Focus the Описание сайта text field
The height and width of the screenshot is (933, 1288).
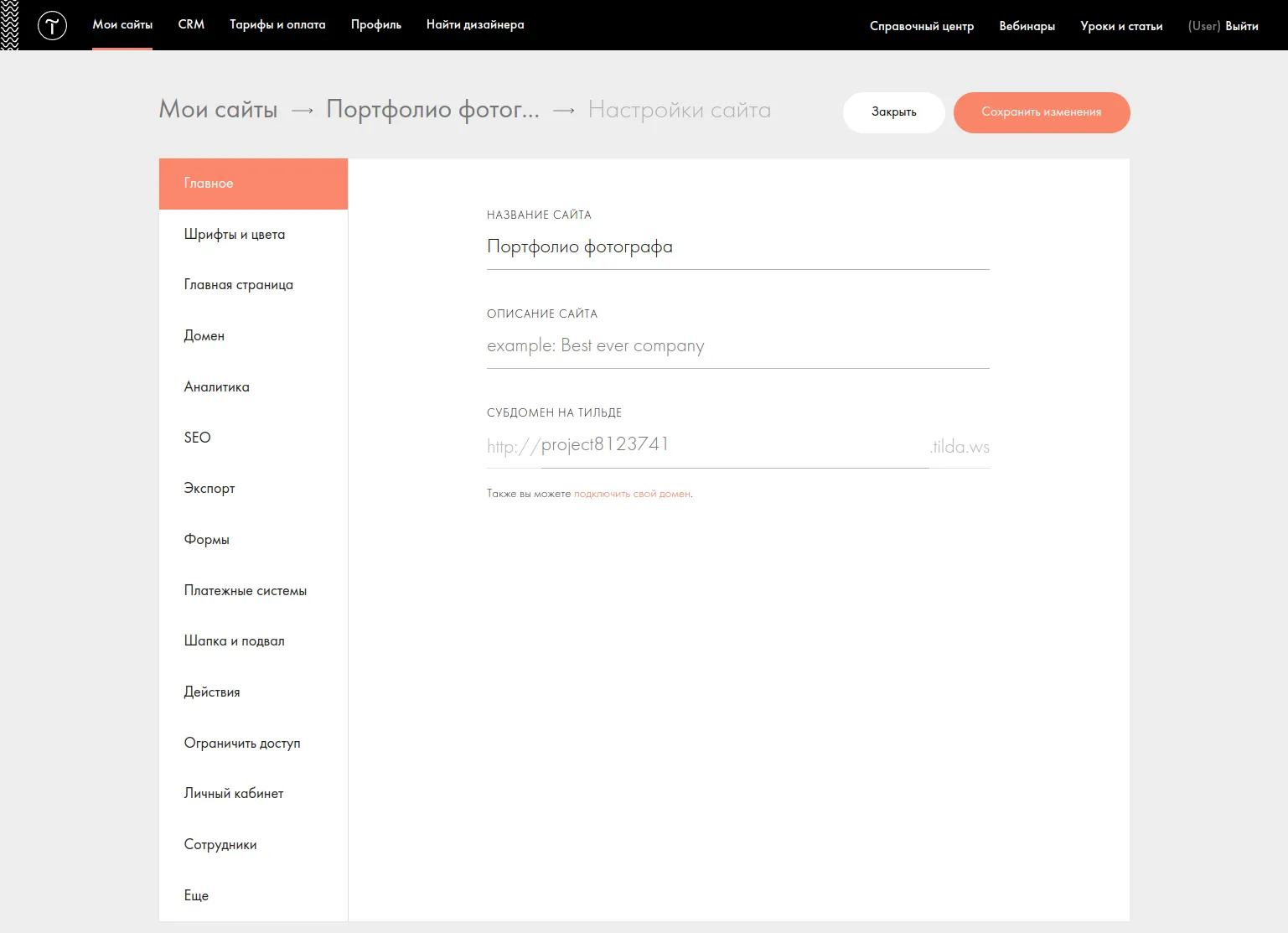point(737,346)
